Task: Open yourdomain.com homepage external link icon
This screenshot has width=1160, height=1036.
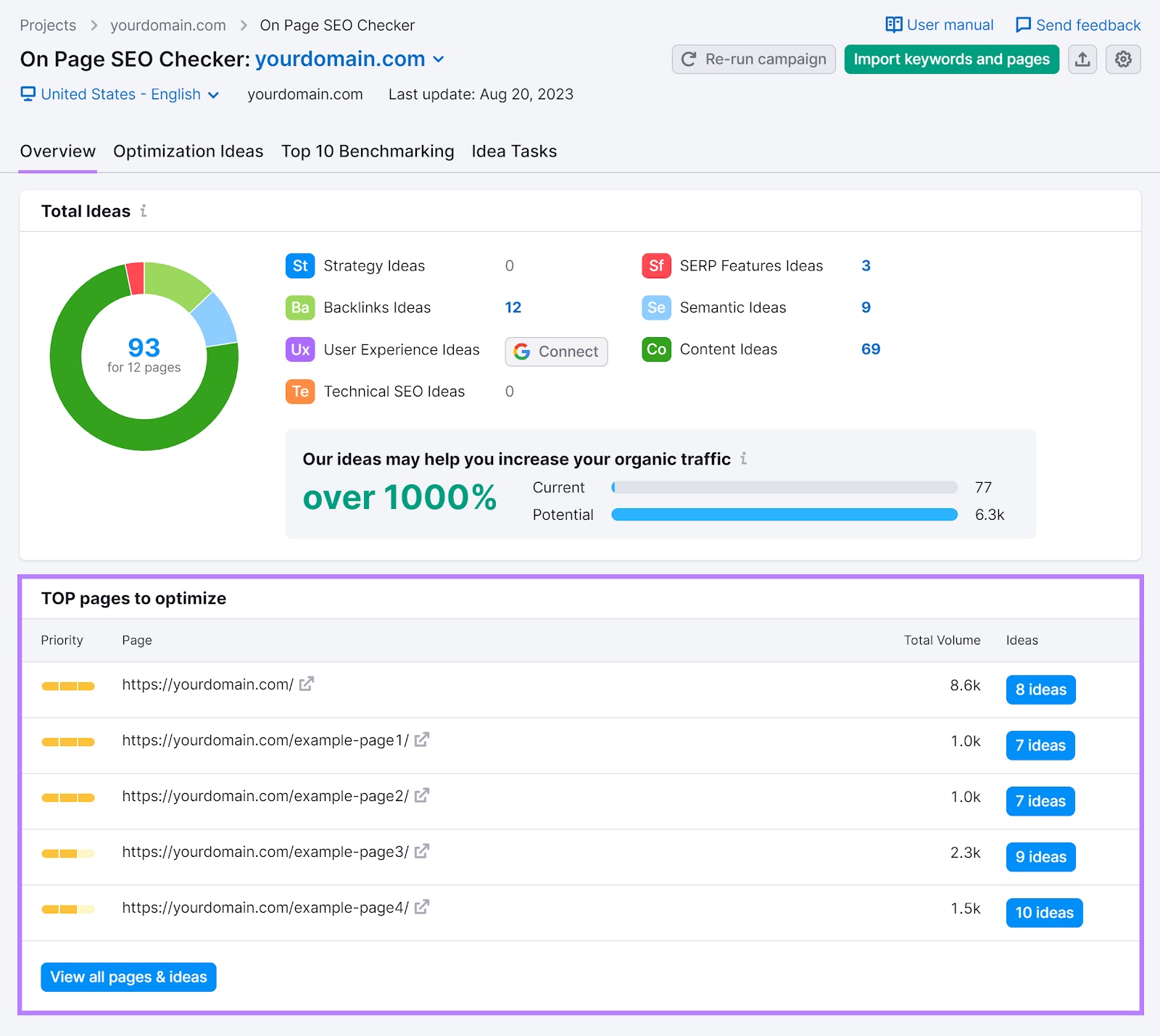Action: coord(307,684)
